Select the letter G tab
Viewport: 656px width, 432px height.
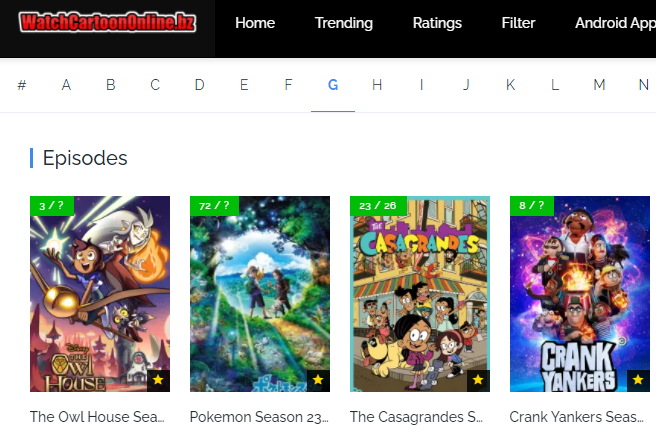point(333,85)
